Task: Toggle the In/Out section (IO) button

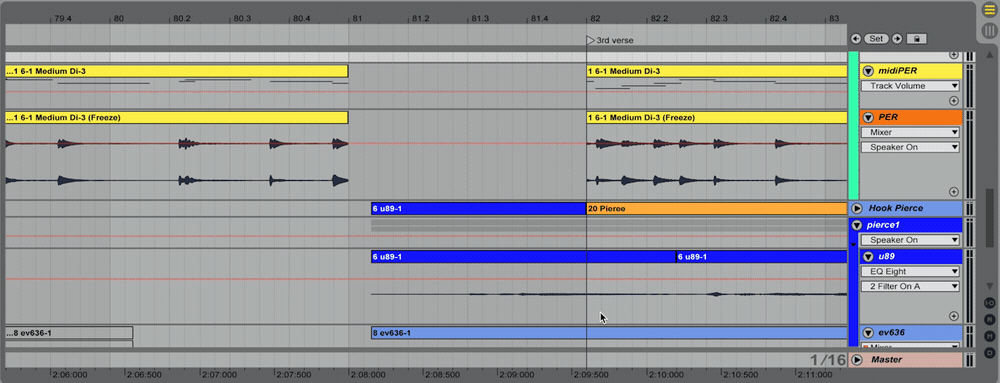Action: tap(989, 302)
